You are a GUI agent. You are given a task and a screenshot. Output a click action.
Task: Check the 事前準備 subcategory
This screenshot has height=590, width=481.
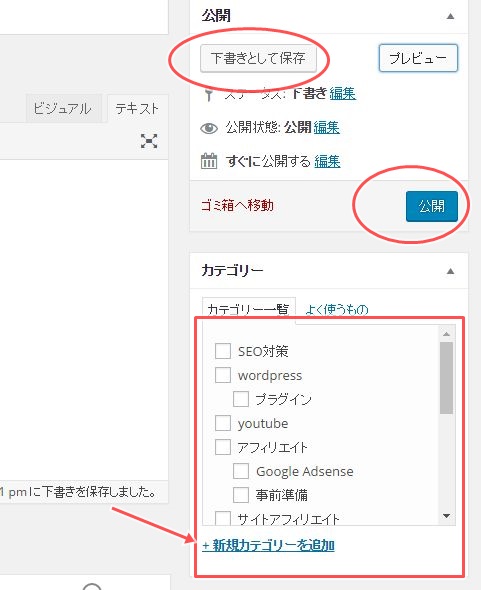pyautogui.click(x=241, y=495)
